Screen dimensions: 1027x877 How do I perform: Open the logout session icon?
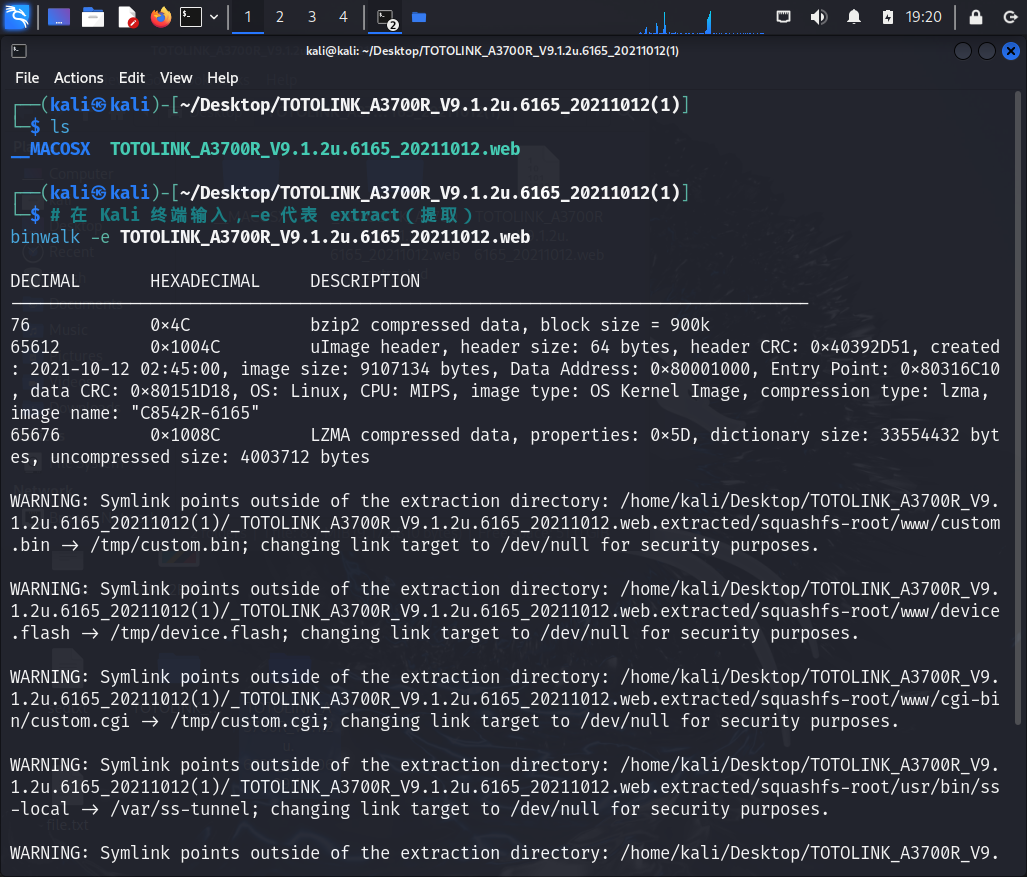pyautogui.click(x=1010, y=17)
